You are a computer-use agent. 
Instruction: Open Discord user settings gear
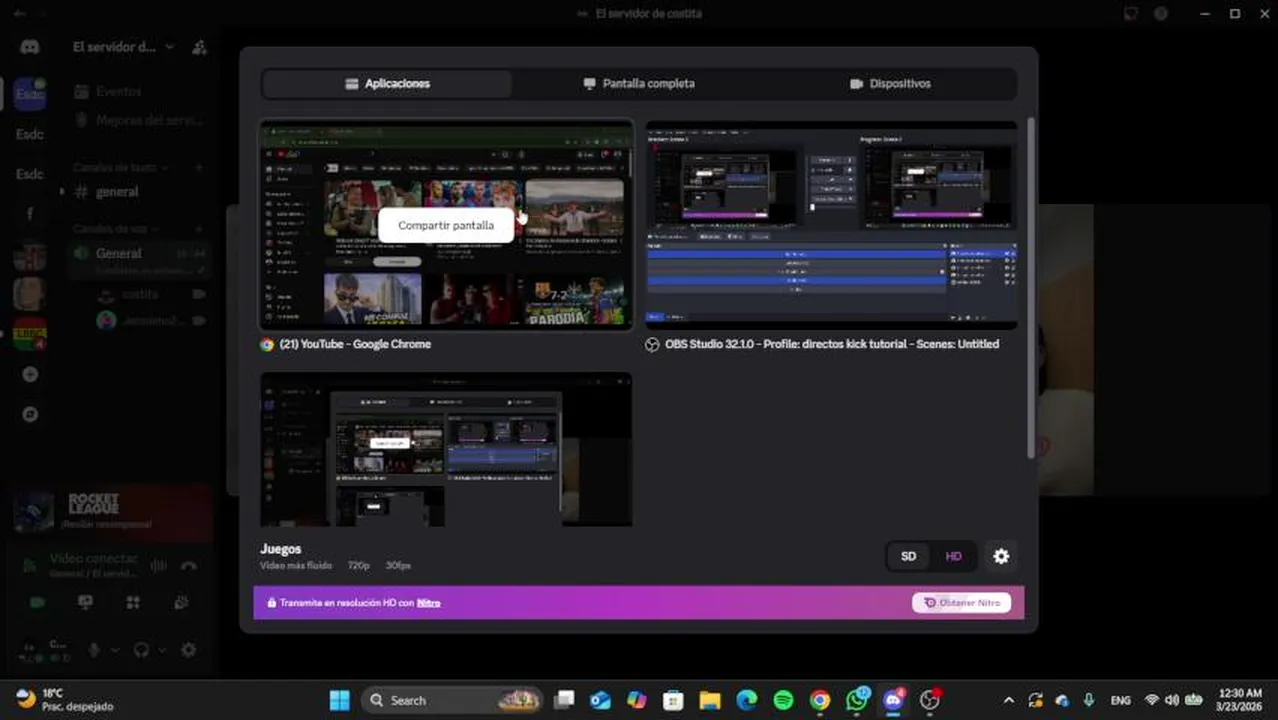click(x=188, y=650)
